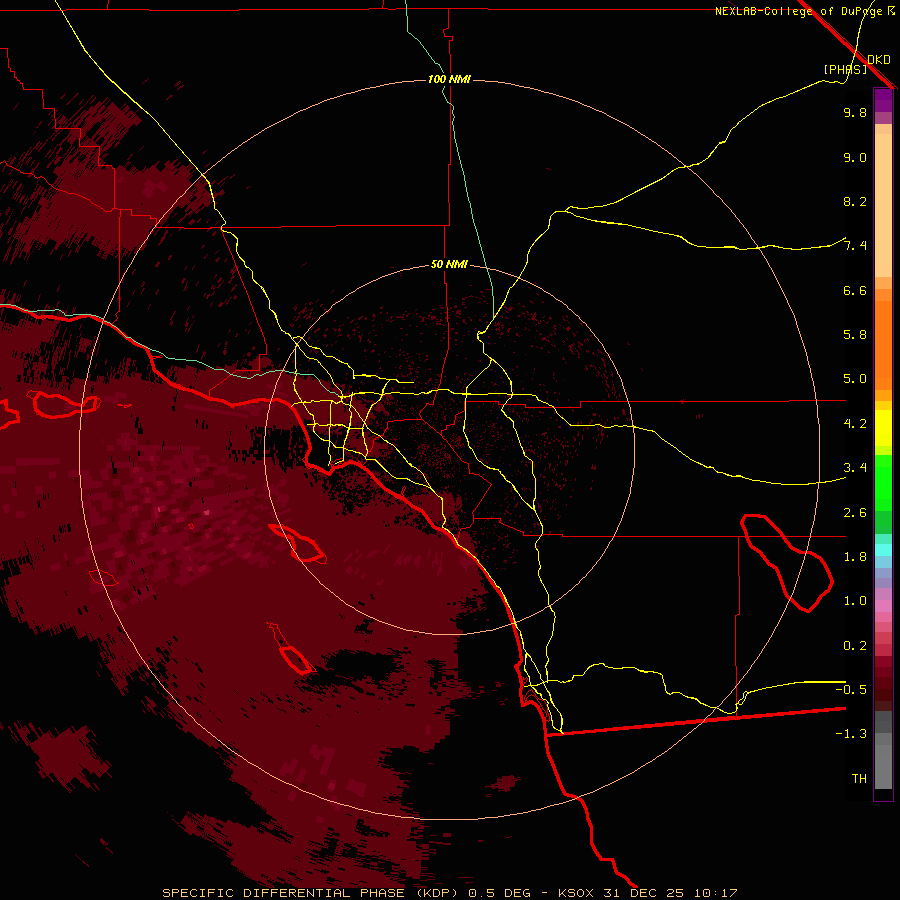Click the gray segment of the color bar
Viewport: 900px width, 900px height.
[x=883, y=752]
